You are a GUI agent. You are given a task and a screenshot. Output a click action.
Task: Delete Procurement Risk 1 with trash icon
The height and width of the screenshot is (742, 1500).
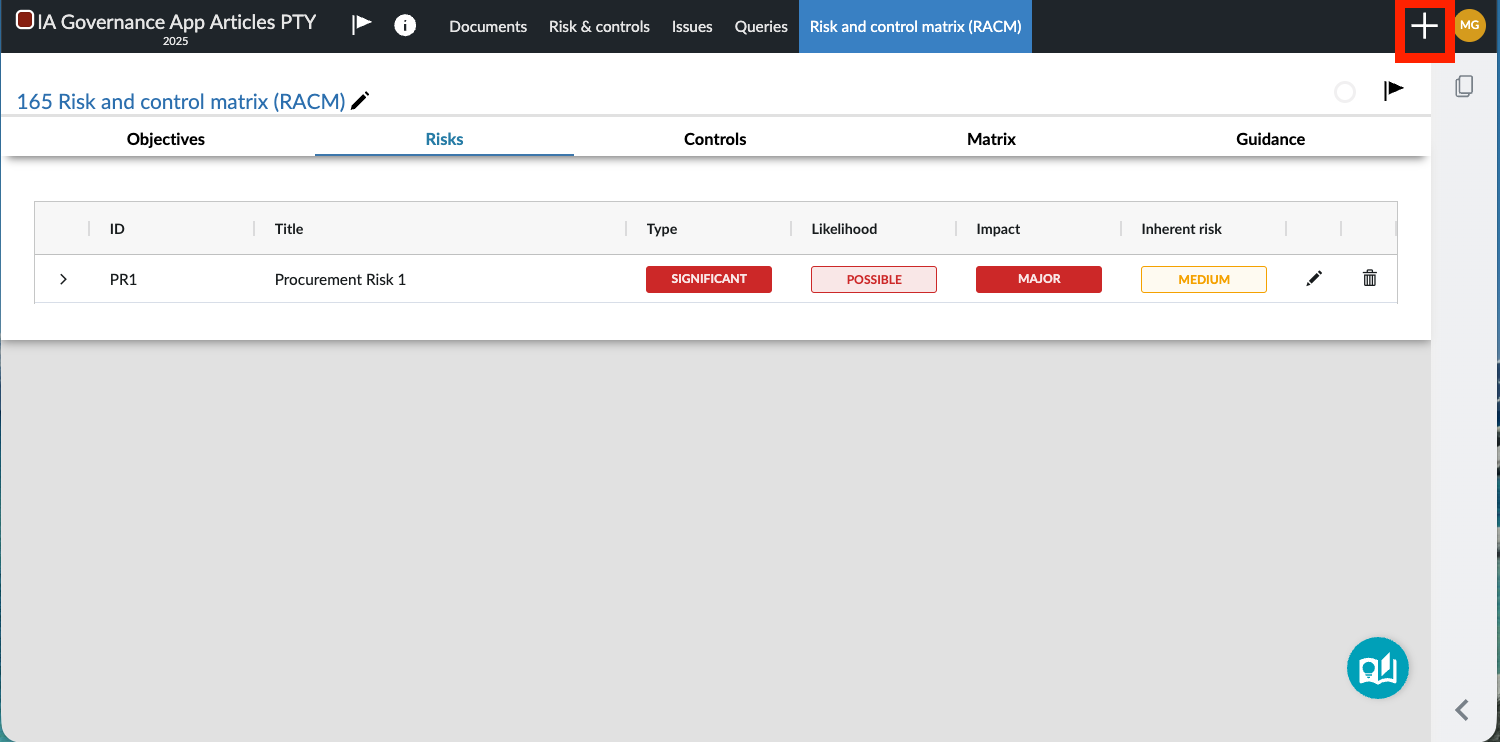pyautogui.click(x=1370, y=278)
